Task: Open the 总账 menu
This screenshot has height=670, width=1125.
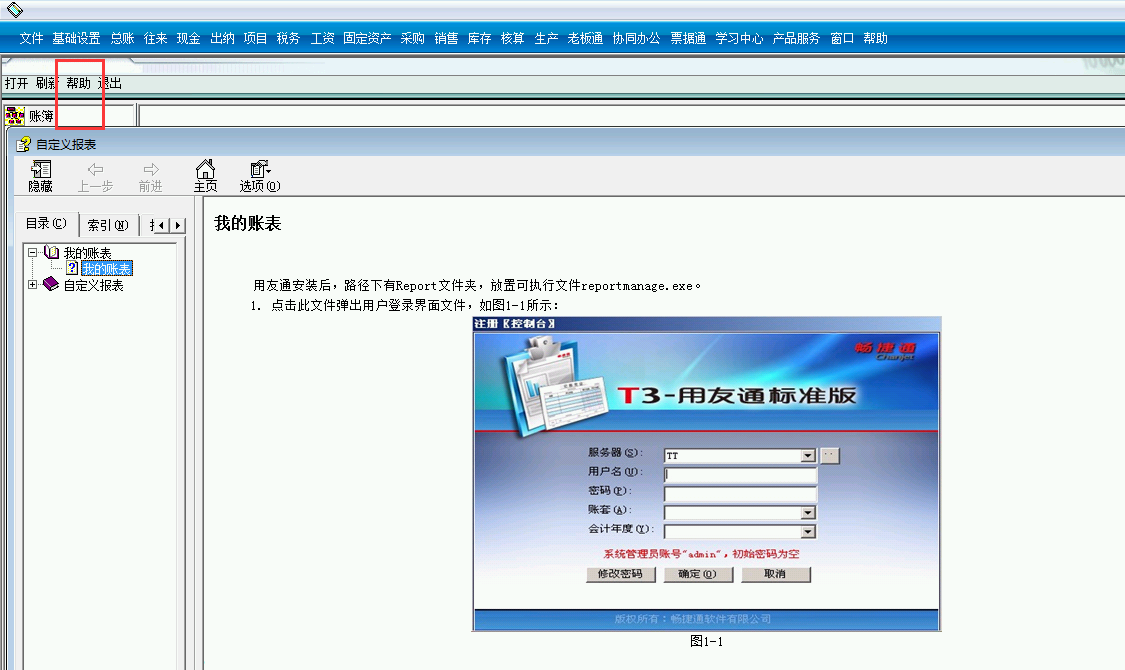Action: point(123,39)
